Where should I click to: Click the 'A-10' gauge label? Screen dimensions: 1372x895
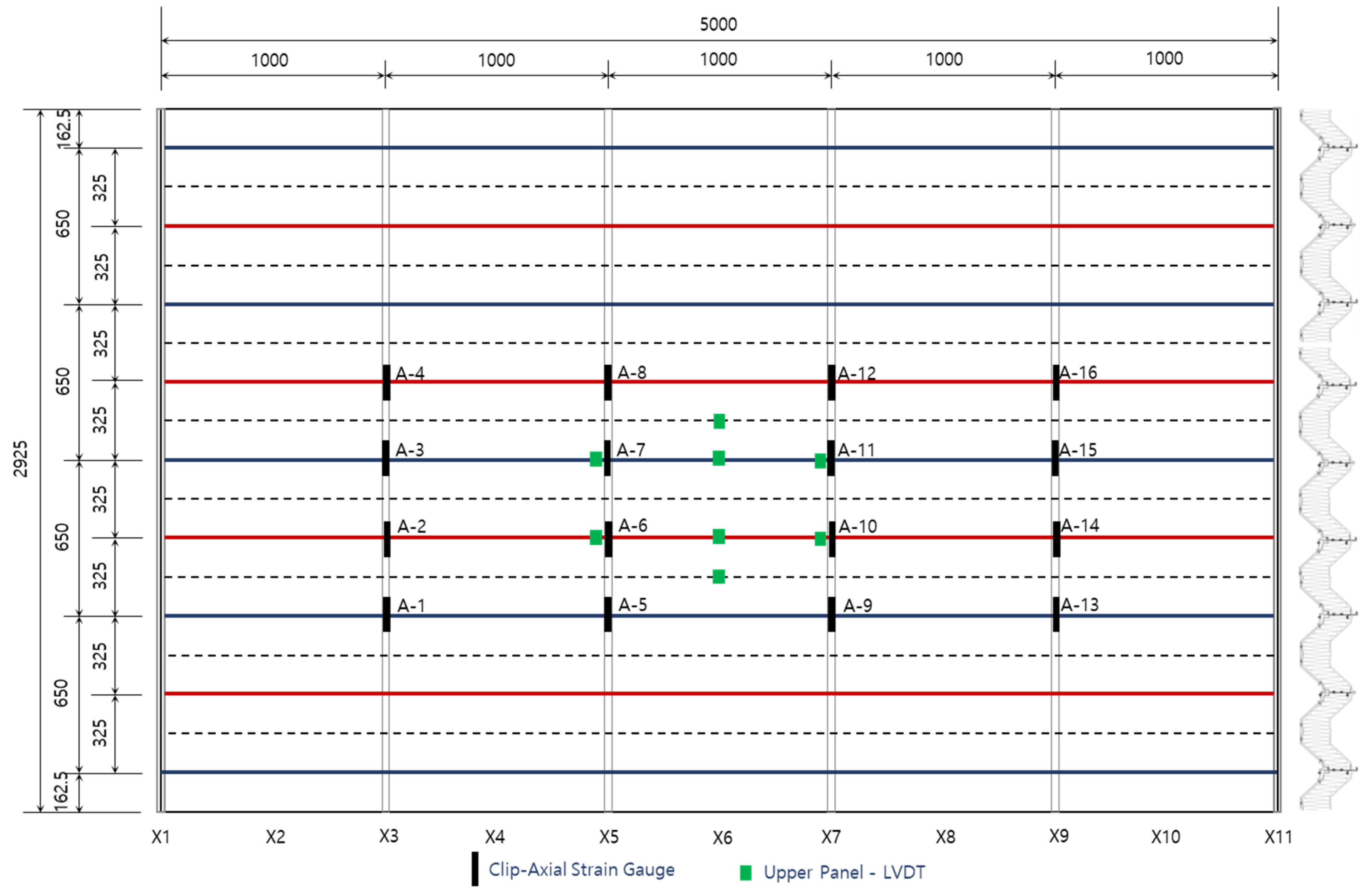(858, 526)
